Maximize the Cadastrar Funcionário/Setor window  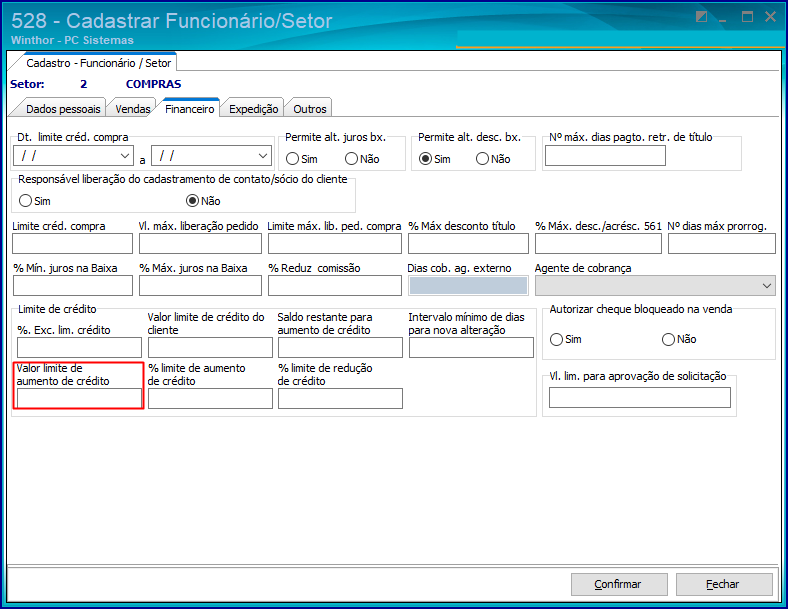coord(747,17)
